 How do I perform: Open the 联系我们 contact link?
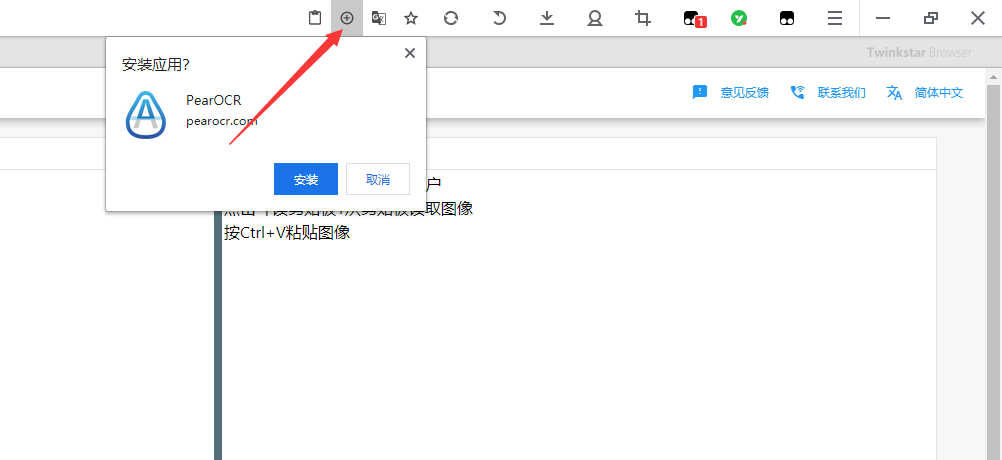point(828,93)
